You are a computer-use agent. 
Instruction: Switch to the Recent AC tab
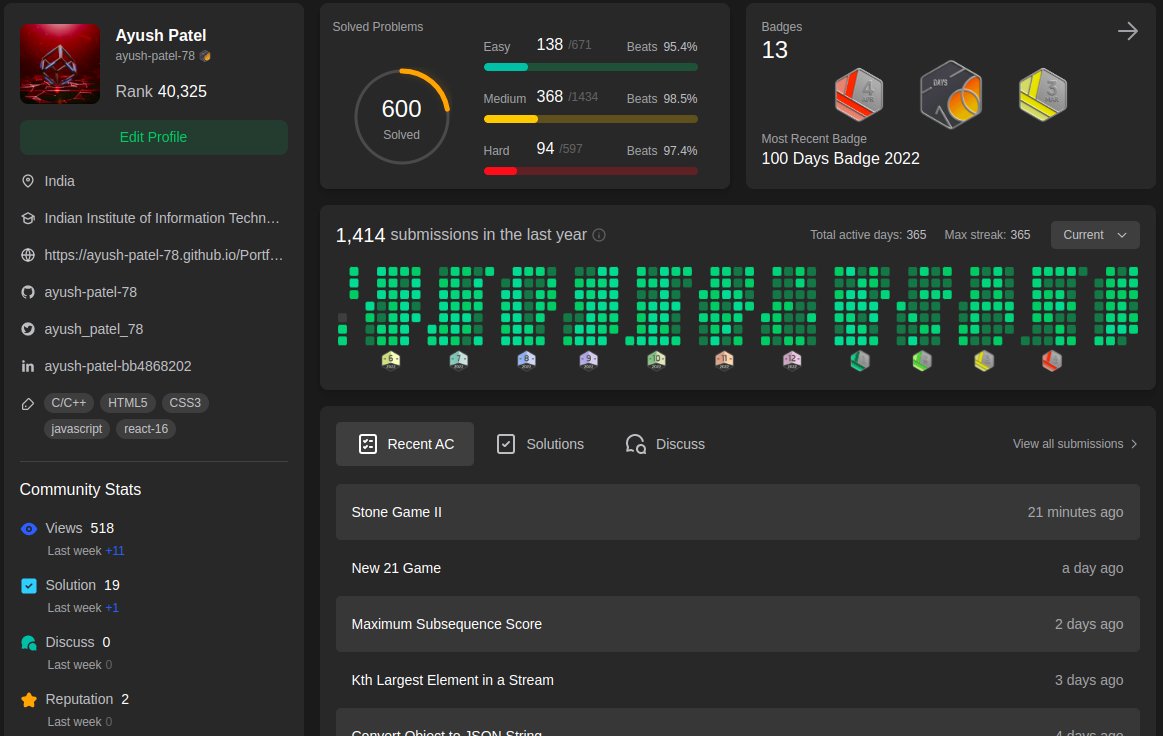click(405, 444)
